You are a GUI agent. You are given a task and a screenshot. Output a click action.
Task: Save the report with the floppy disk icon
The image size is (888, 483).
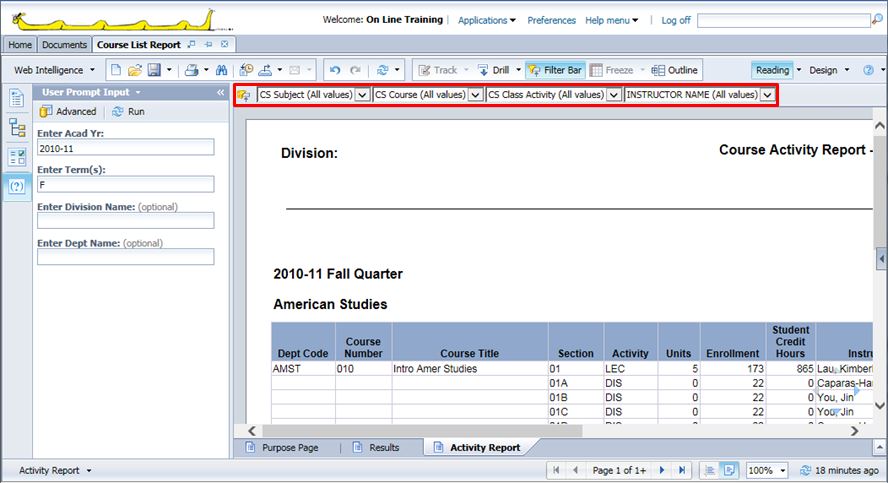click(154, 70)
